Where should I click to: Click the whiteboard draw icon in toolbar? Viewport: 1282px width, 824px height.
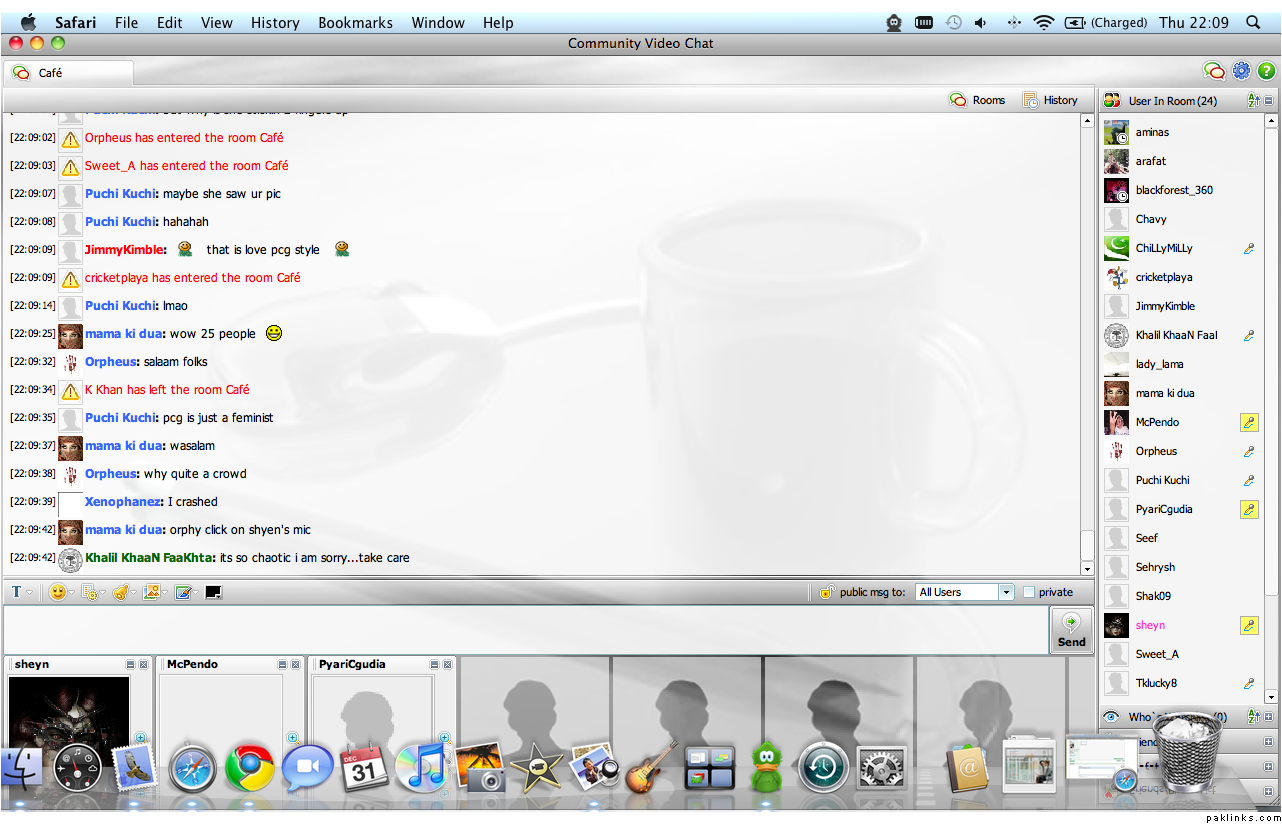click(x=183, y=592)
